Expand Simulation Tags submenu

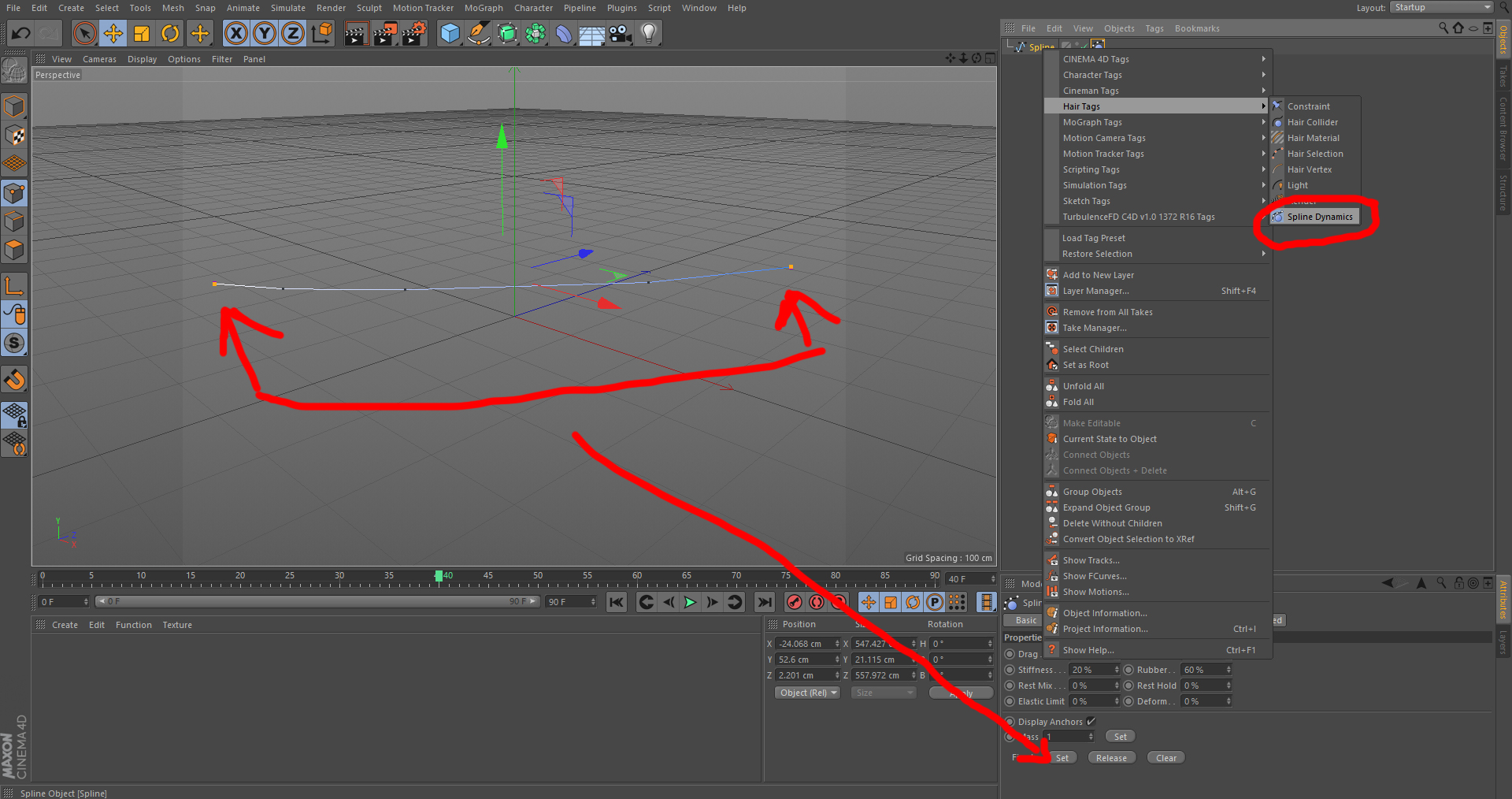1156,185
